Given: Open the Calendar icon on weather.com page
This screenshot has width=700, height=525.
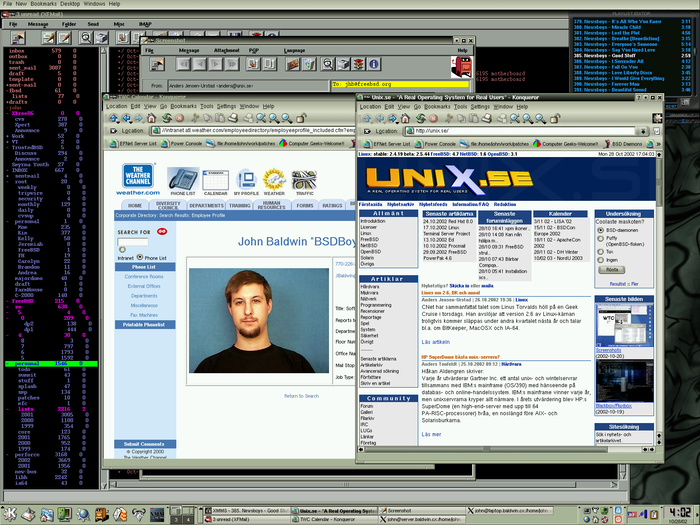Looking at the screenshot, I should (216, 180).
